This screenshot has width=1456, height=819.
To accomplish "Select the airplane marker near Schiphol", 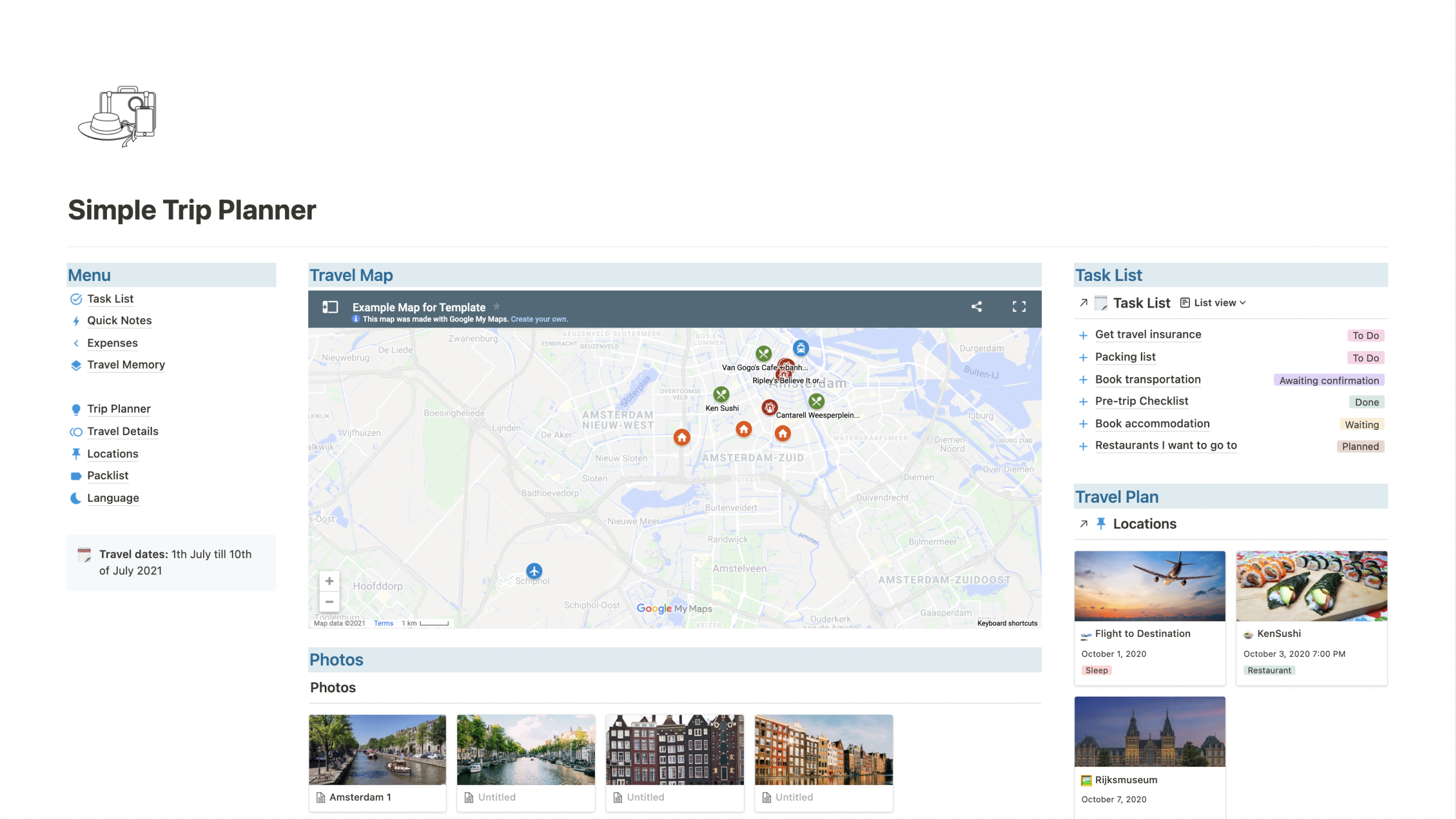I will click(x=533, y=571).
